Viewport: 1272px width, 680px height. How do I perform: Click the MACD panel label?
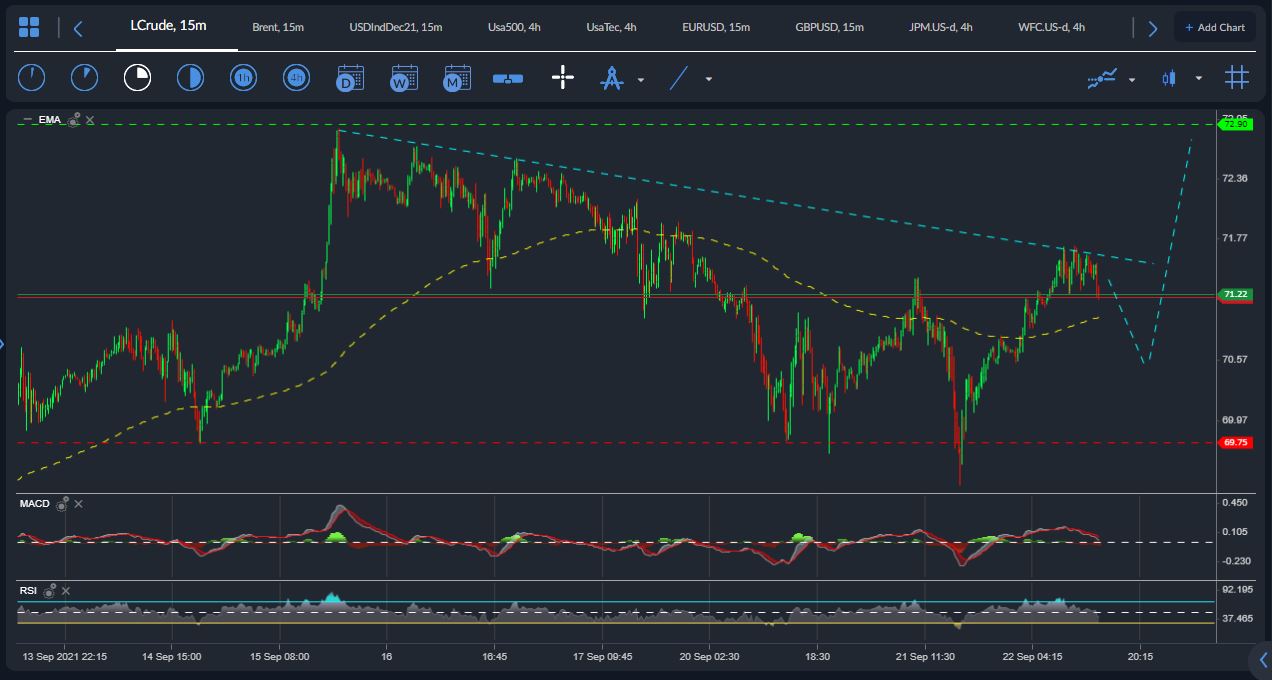[35, 504]
